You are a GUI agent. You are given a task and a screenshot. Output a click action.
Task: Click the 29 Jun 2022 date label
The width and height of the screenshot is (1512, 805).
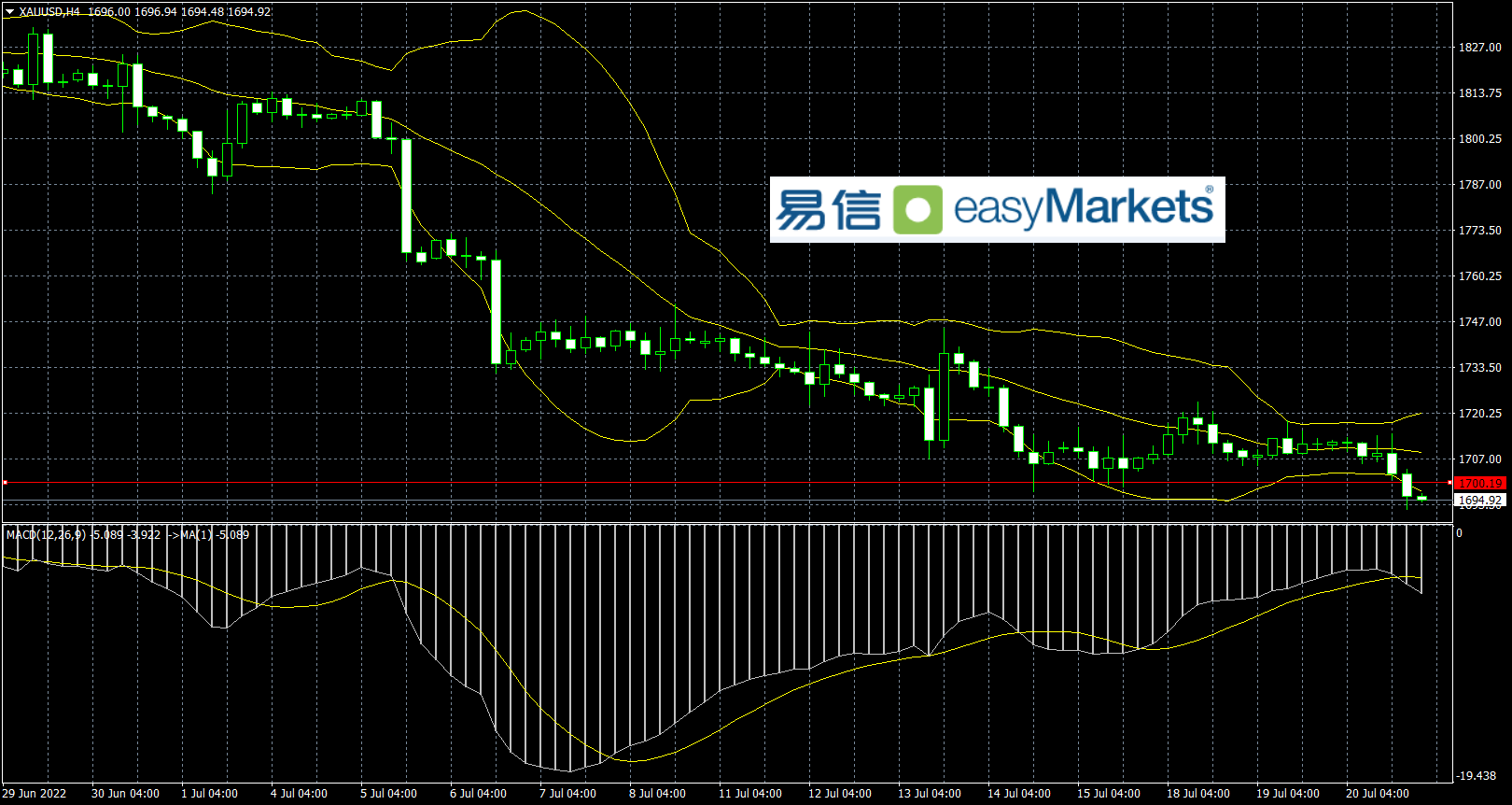coord(35,794)
